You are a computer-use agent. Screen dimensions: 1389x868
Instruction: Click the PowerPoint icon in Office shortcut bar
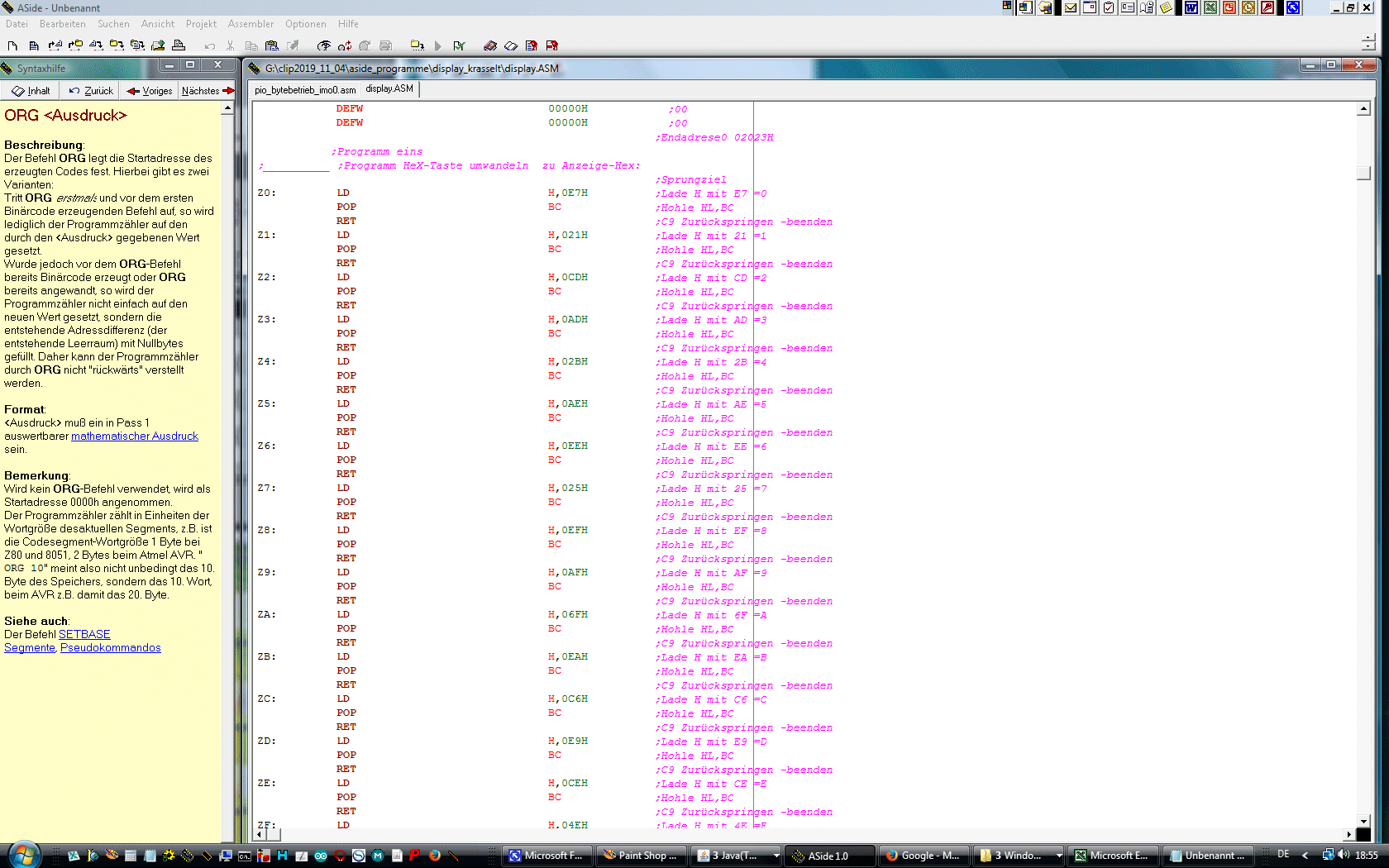pos(1229,7)
